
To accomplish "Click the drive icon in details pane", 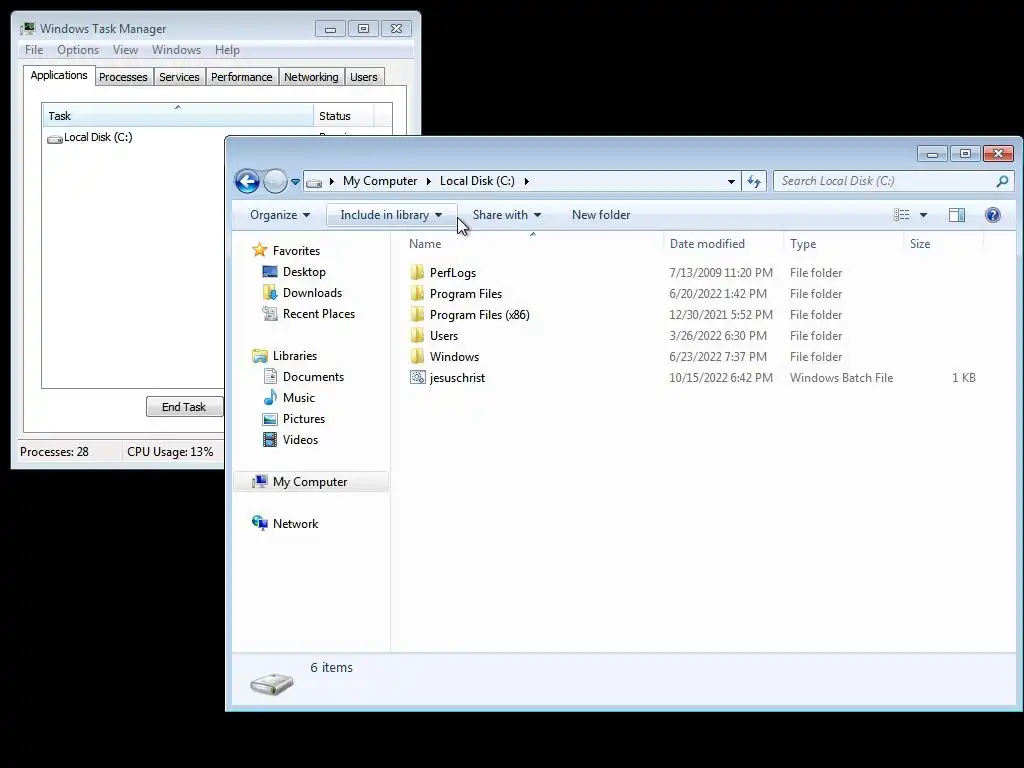I will coord(272,684).
